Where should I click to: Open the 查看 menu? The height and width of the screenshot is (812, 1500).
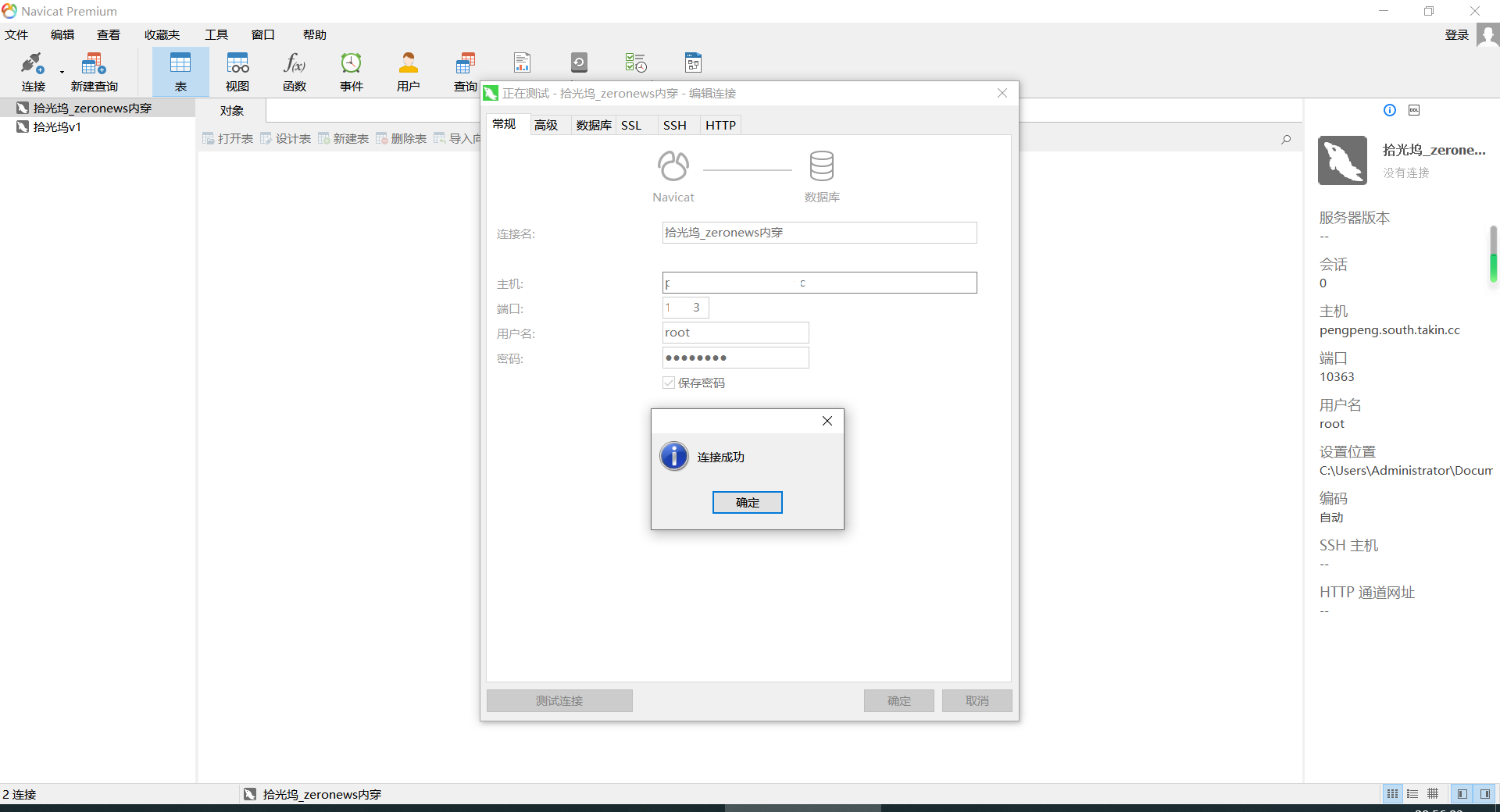point(109,35)
